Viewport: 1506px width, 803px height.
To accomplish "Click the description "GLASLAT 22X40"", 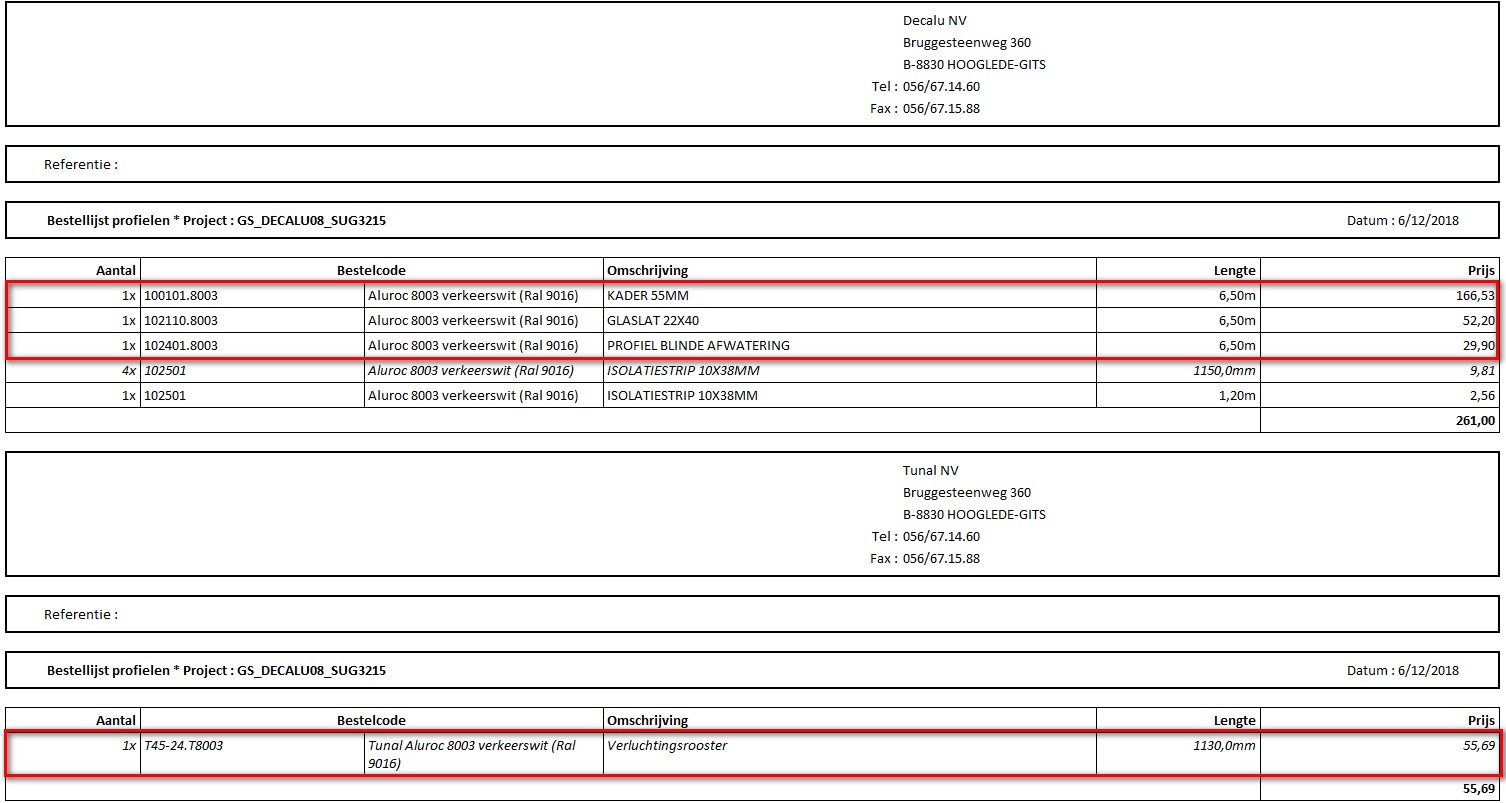I will point(655,321).
